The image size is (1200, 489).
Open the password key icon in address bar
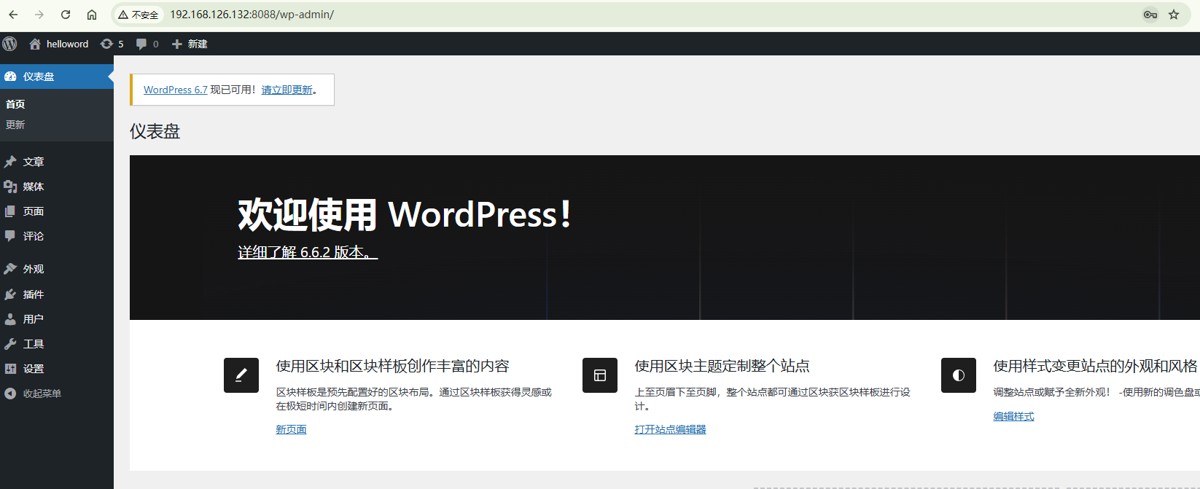coord(1150,15)
